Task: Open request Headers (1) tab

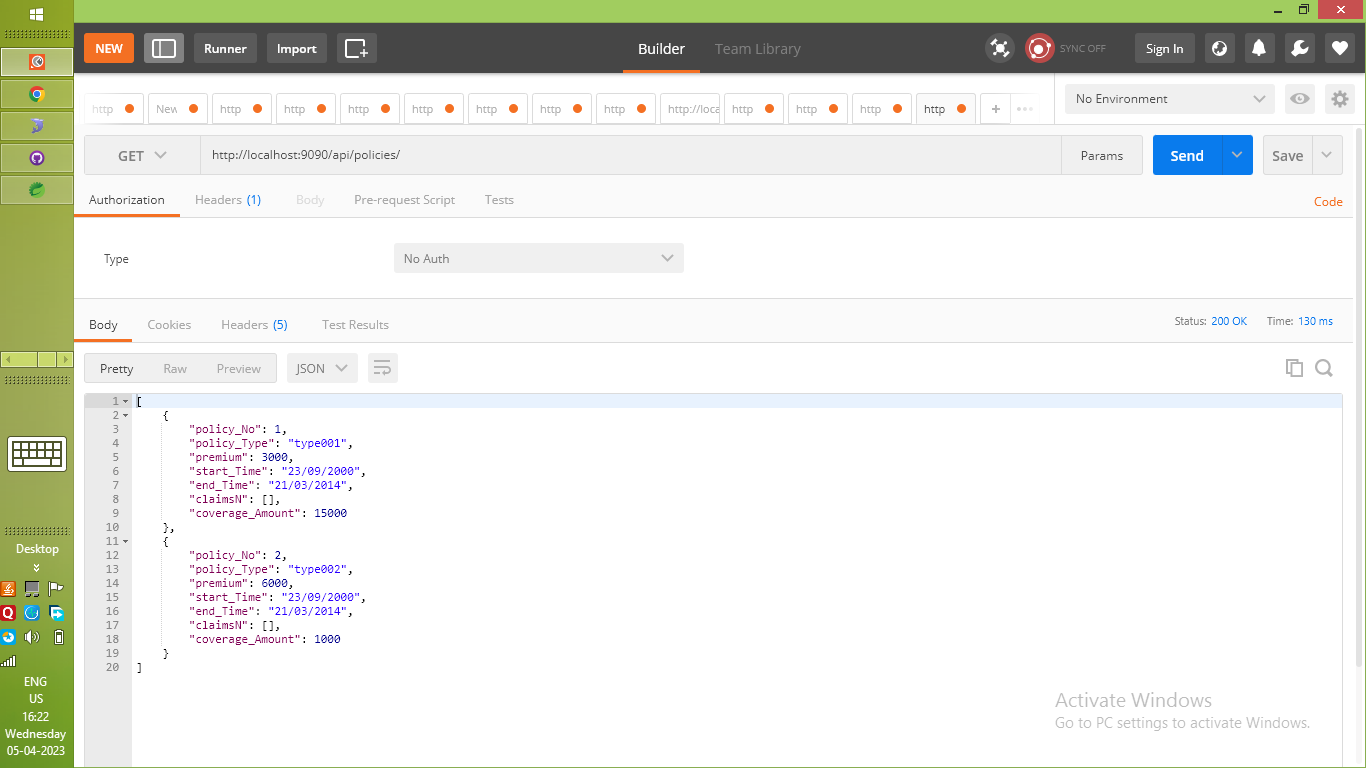Action: (228, 200)
